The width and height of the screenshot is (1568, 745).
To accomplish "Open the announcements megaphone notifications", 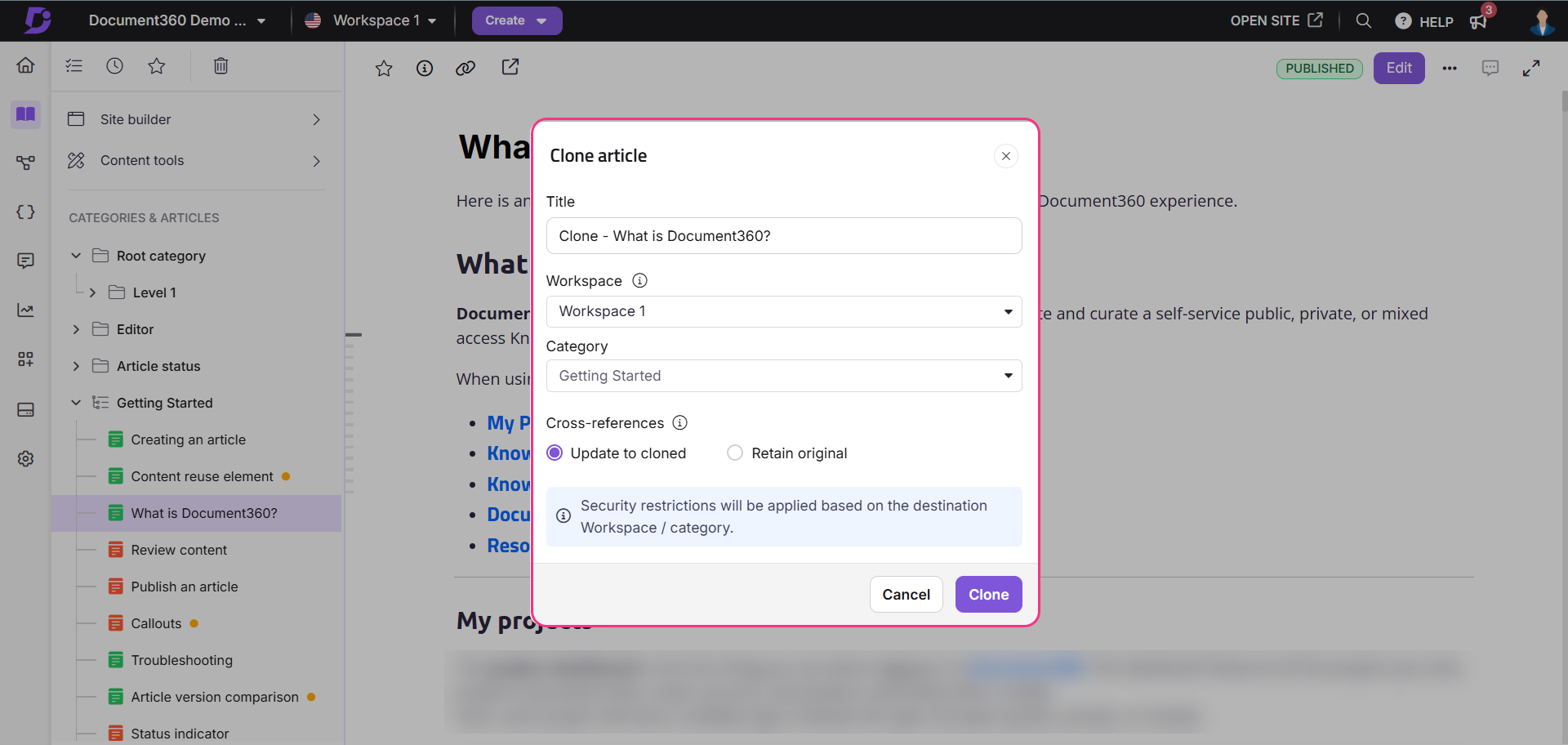I will [1479, 21].
